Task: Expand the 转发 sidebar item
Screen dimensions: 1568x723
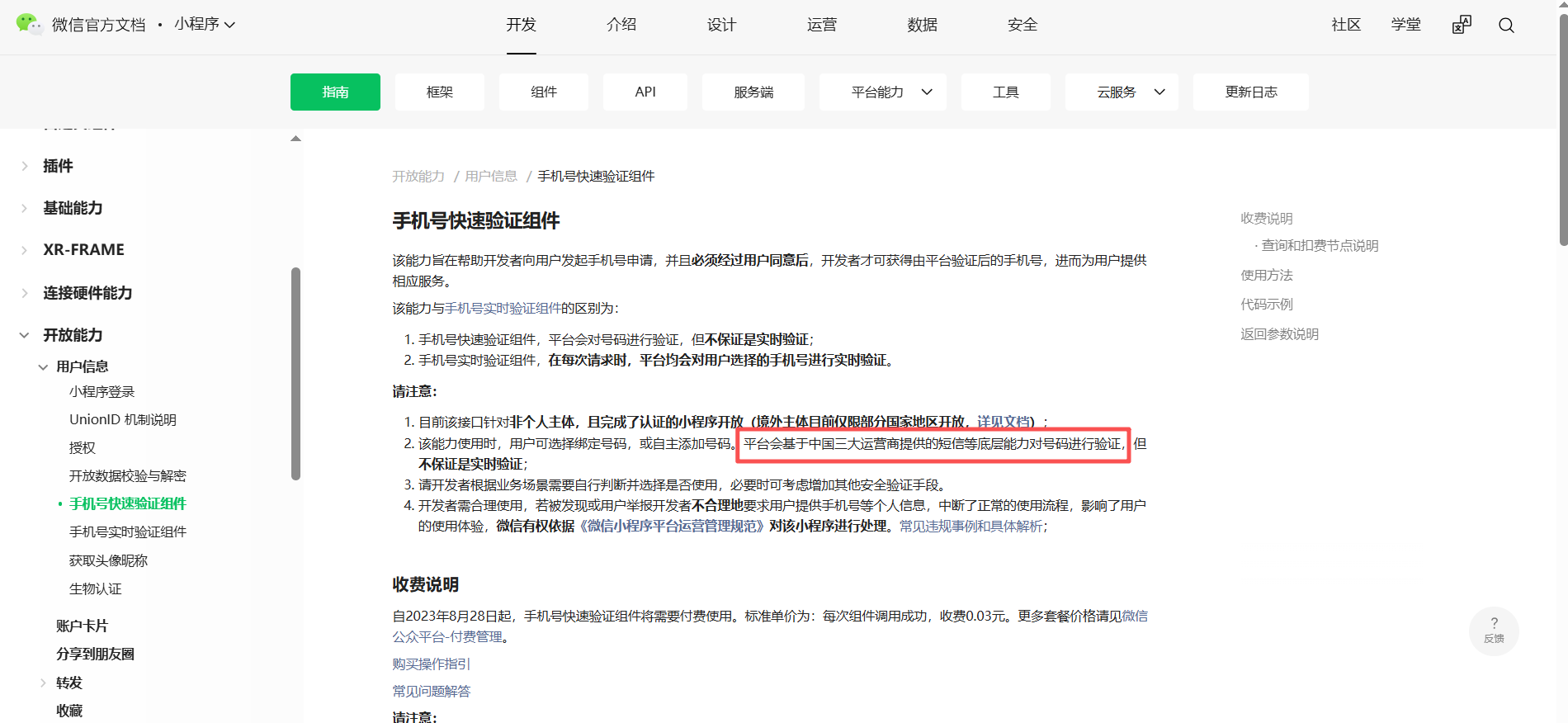Action: point(43,683)
